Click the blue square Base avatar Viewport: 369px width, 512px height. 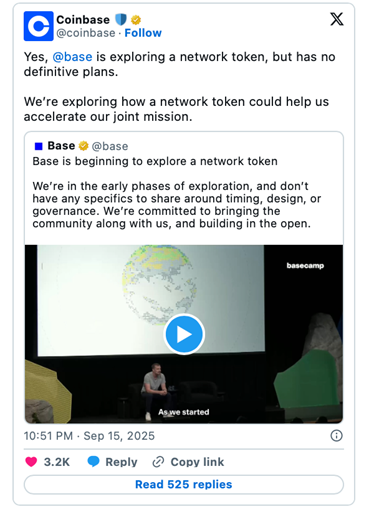39,146
